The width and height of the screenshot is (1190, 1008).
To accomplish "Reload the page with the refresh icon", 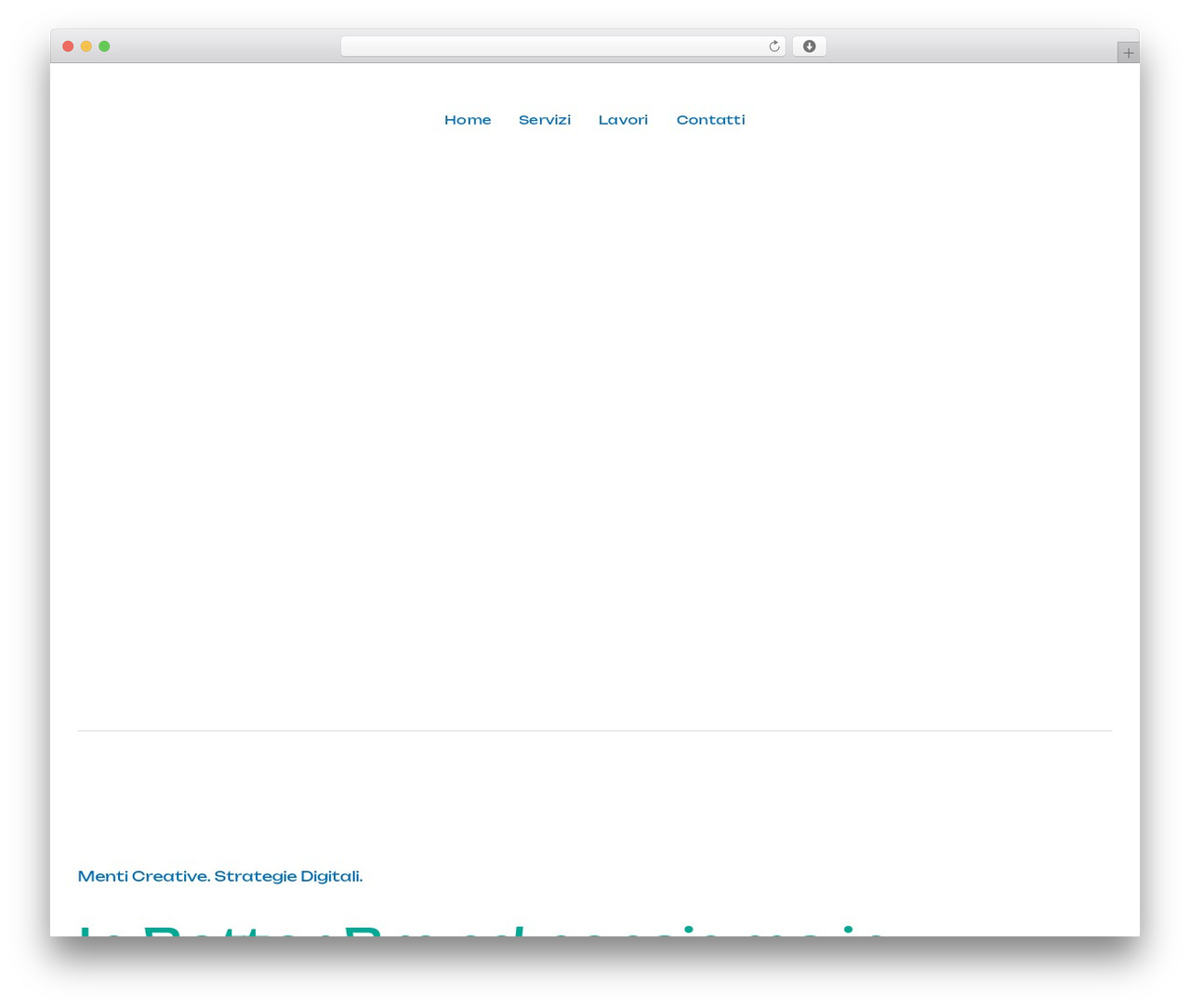I will pyautogui.click(x=773, y=46).
